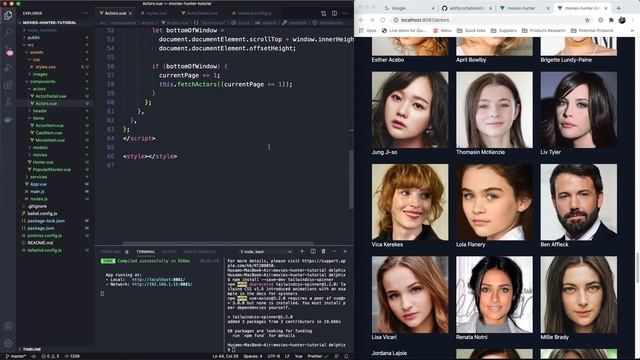
Task: Go forward in Chrome browser
Action: coord(372,20)
